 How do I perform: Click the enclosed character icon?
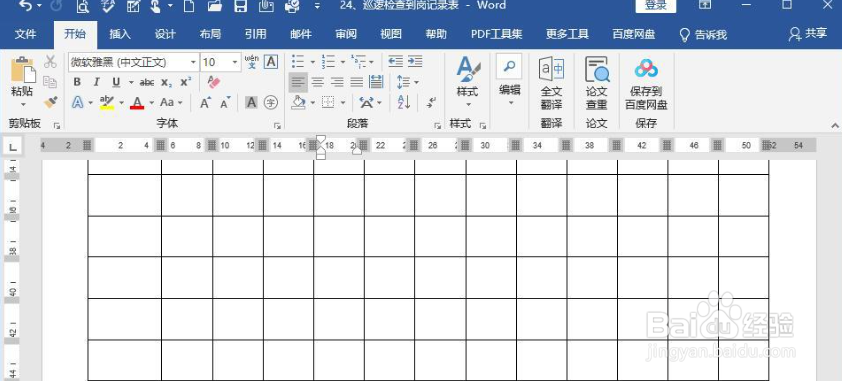(x=271, y=102)
